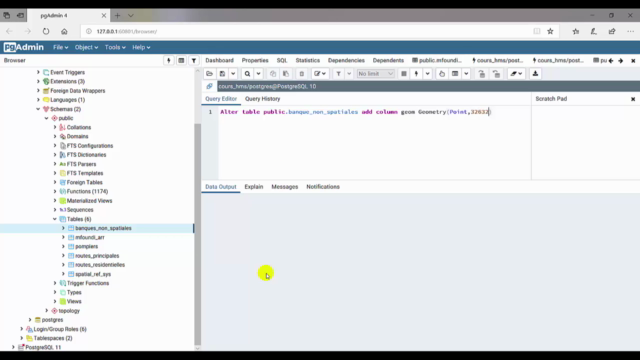The image size is (640, 360).
Task: Click the browser refresh button
Action: click(46, 31)
